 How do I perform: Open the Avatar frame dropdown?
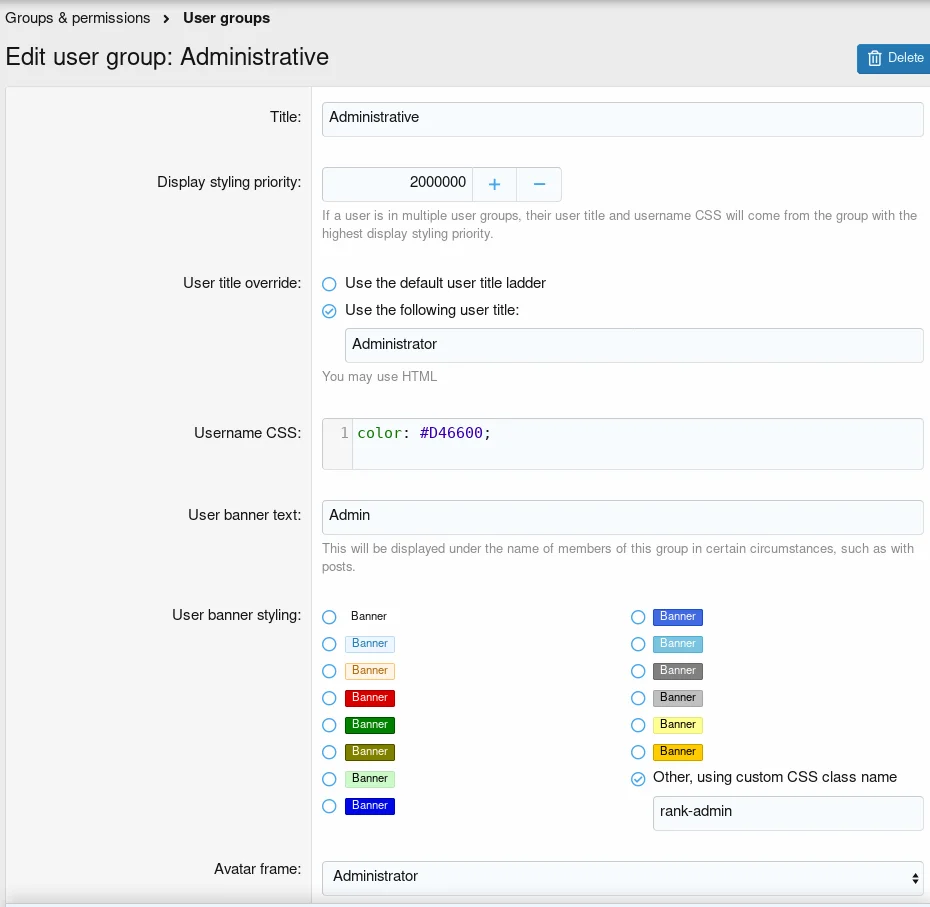(622, 877)
